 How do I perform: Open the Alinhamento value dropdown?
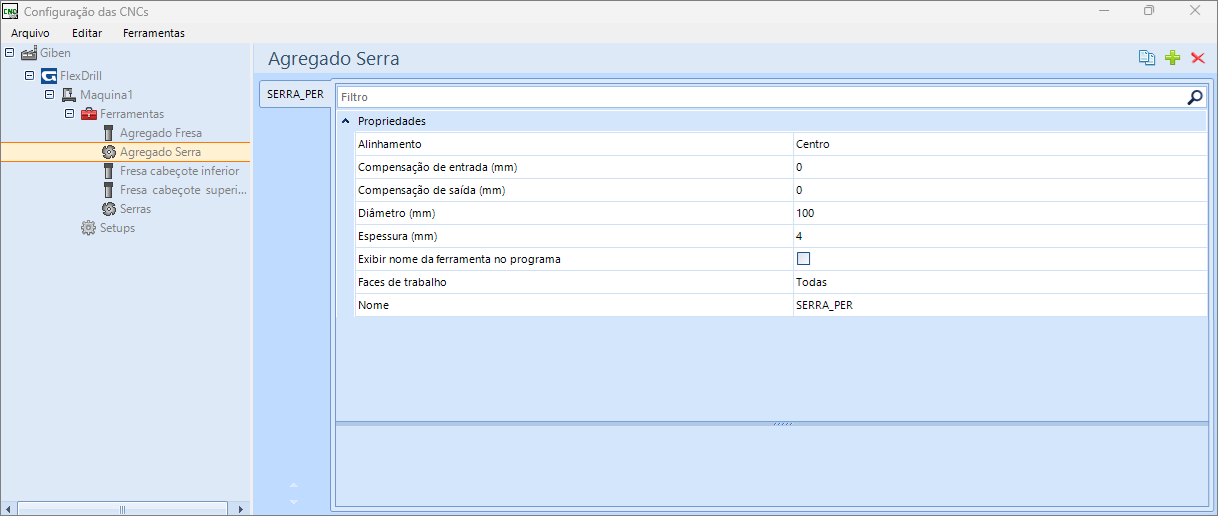click(1000, 144)
